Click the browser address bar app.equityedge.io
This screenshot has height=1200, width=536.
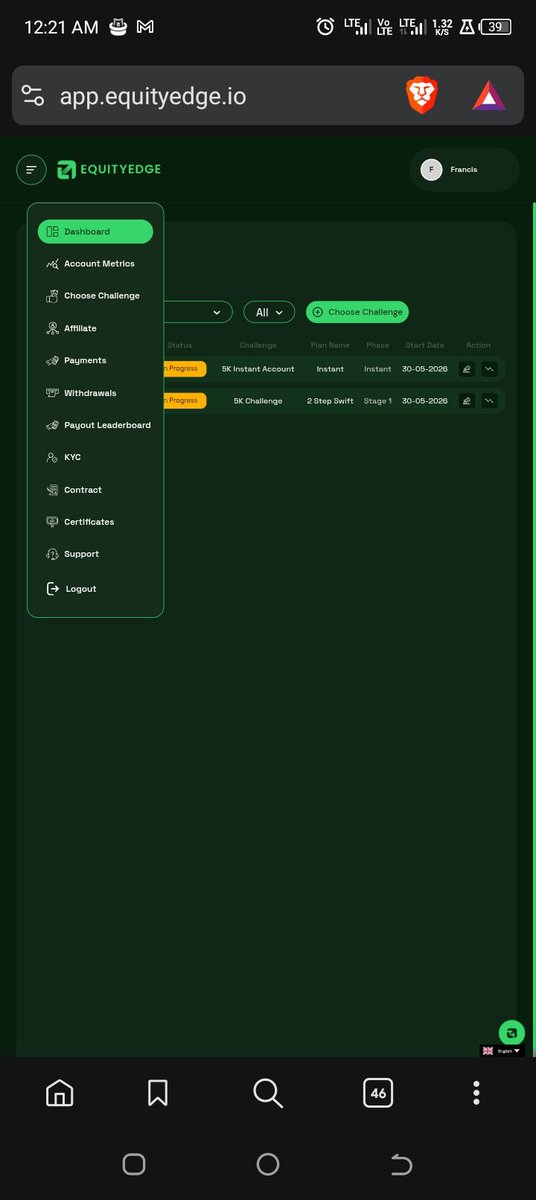[x=152, y=96]
